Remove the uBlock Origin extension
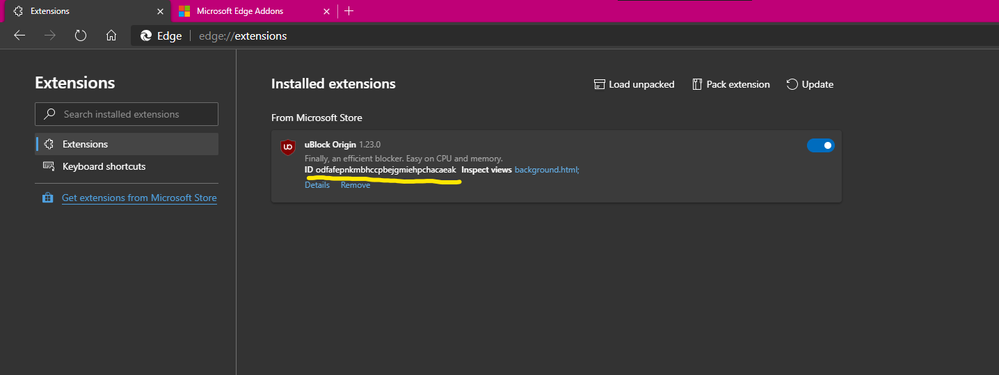Screen dimensions: 999x375 [x=355, y=185]
